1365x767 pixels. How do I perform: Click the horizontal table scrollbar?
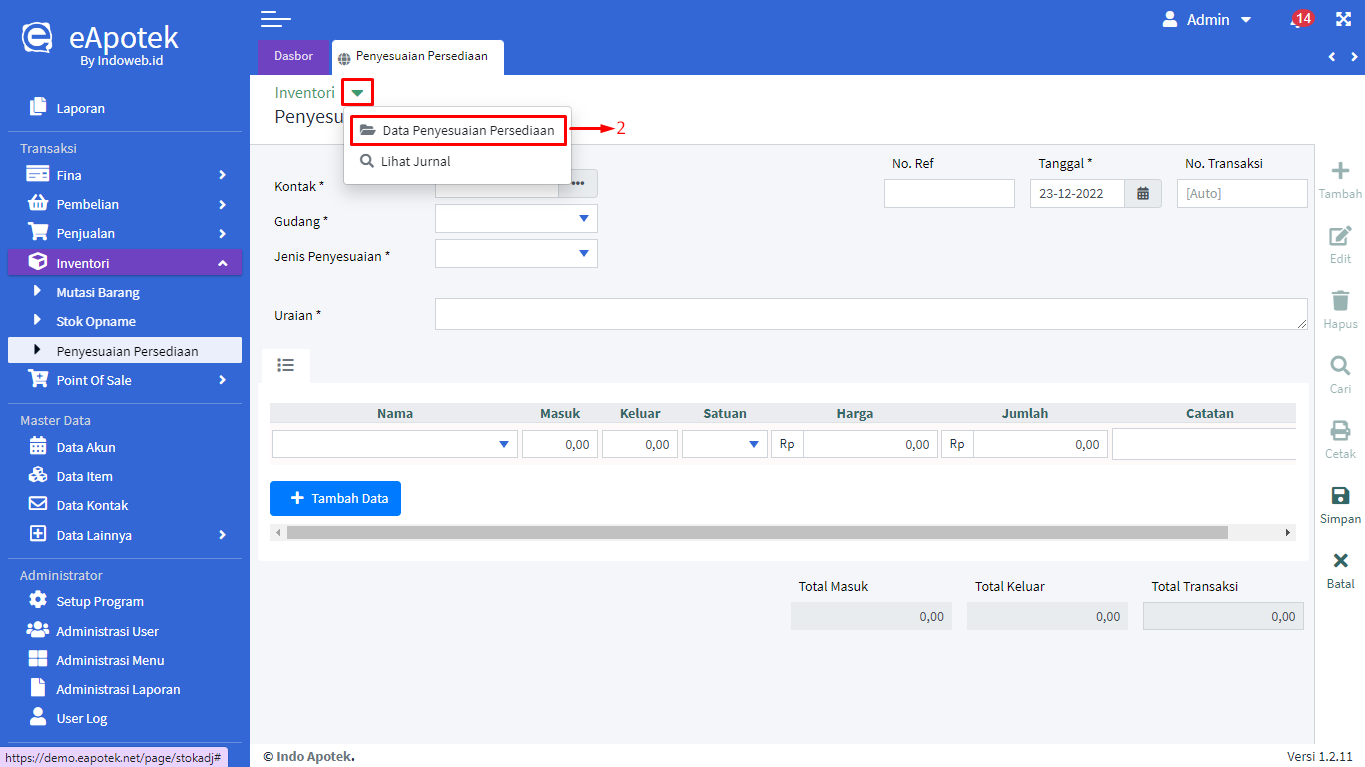pyautogui.click(x=756, y=533)
